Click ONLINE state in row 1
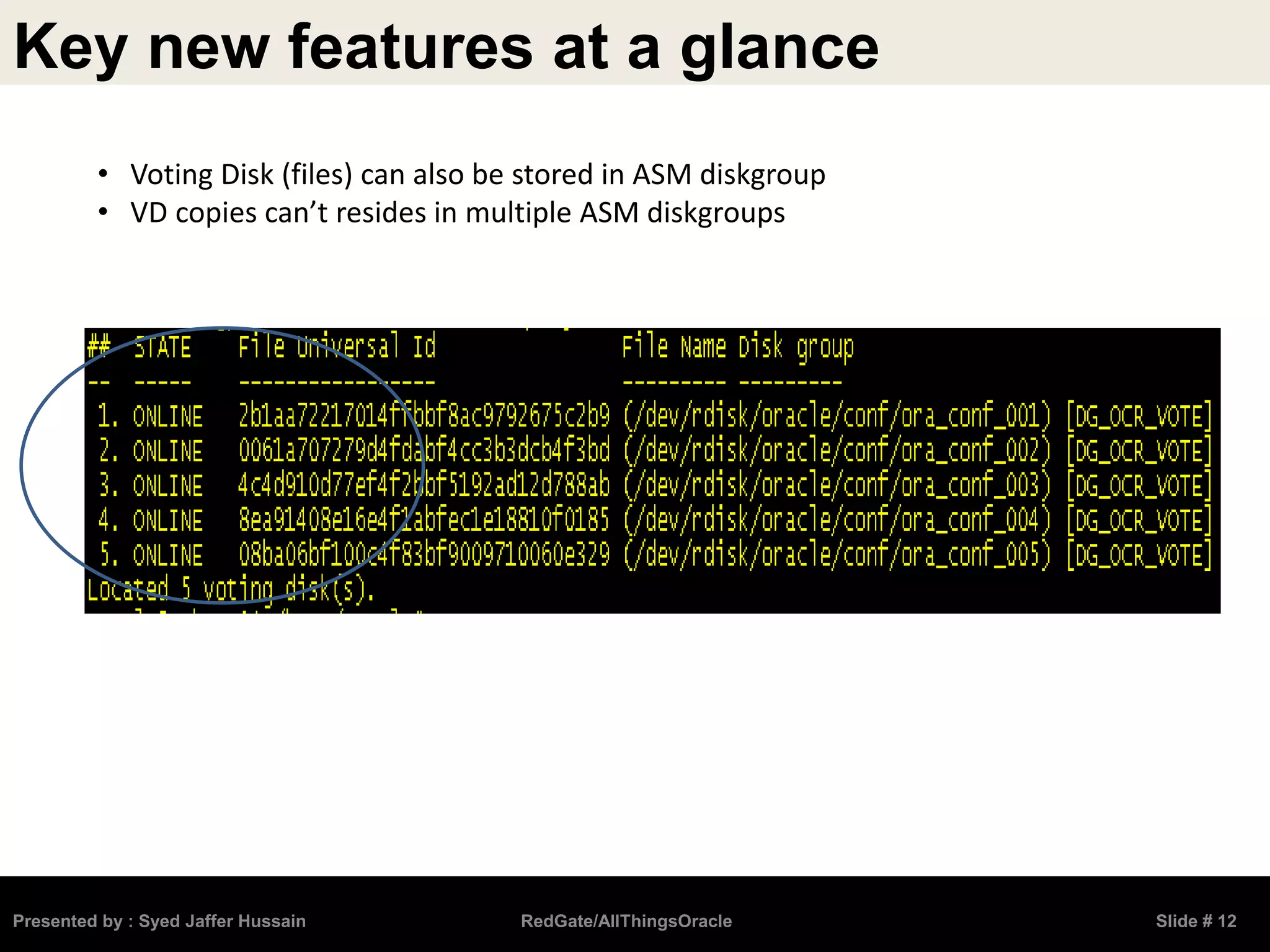 click(x=168, y=416)
